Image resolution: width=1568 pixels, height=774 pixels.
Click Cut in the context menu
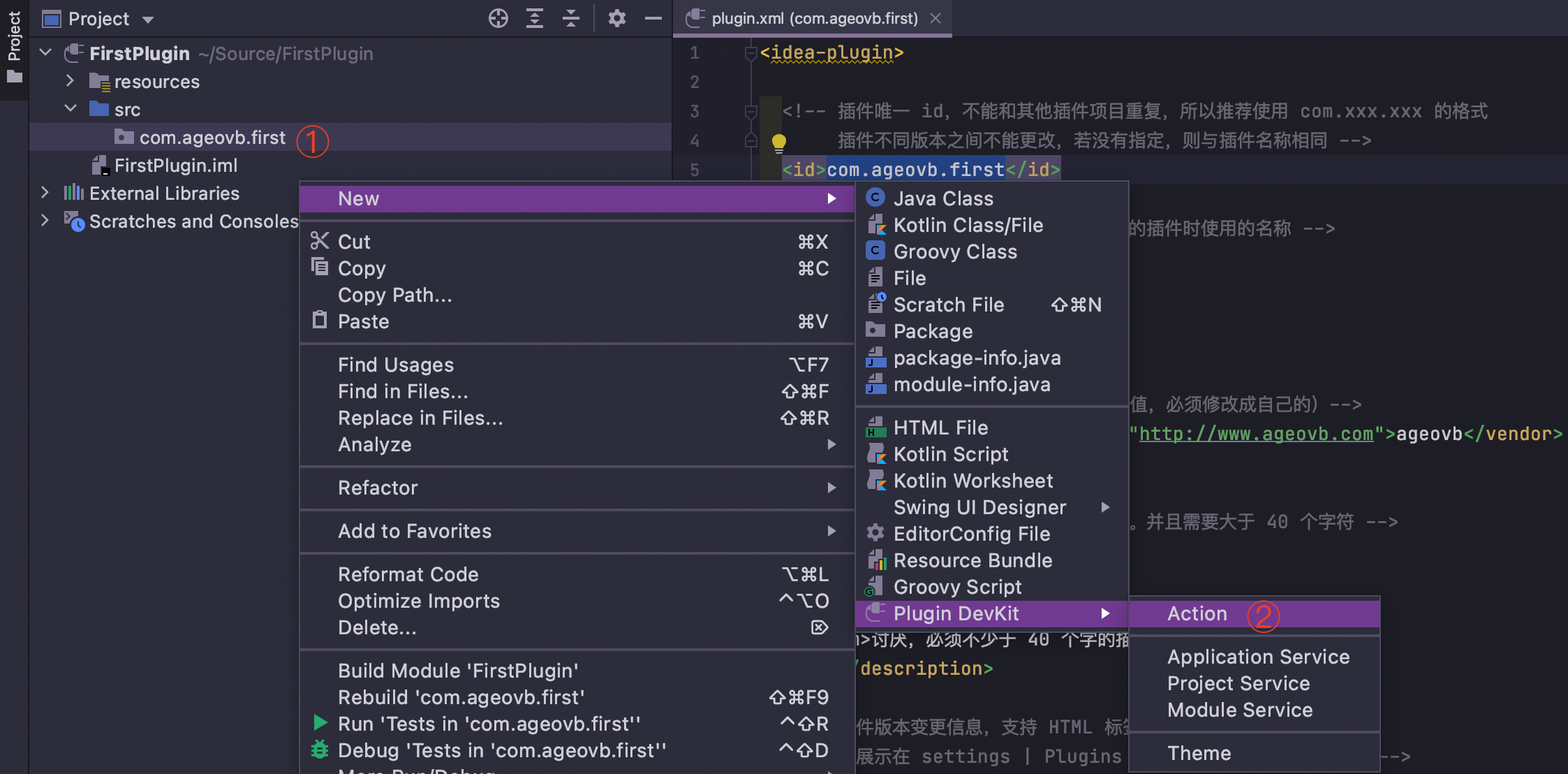577,242
